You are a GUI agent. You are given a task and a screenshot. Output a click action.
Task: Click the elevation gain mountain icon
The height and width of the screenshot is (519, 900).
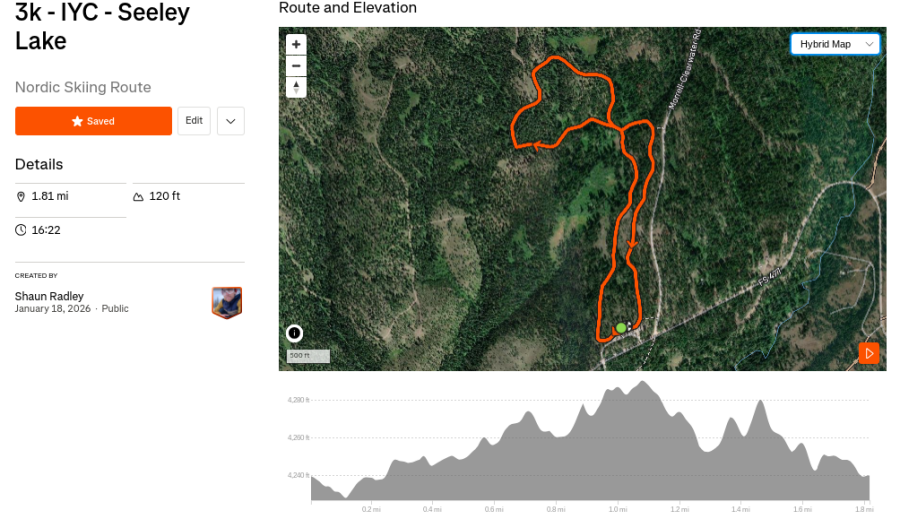coord(138,197)
